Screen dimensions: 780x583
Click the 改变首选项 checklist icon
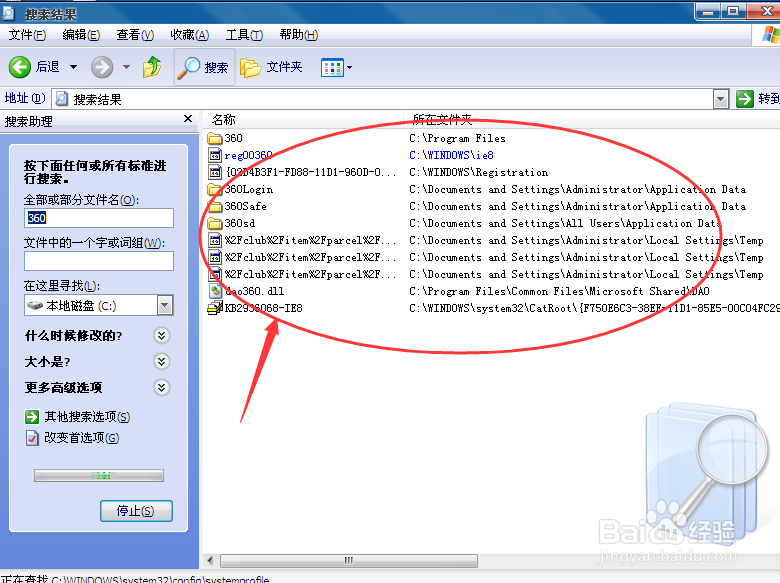32,438
